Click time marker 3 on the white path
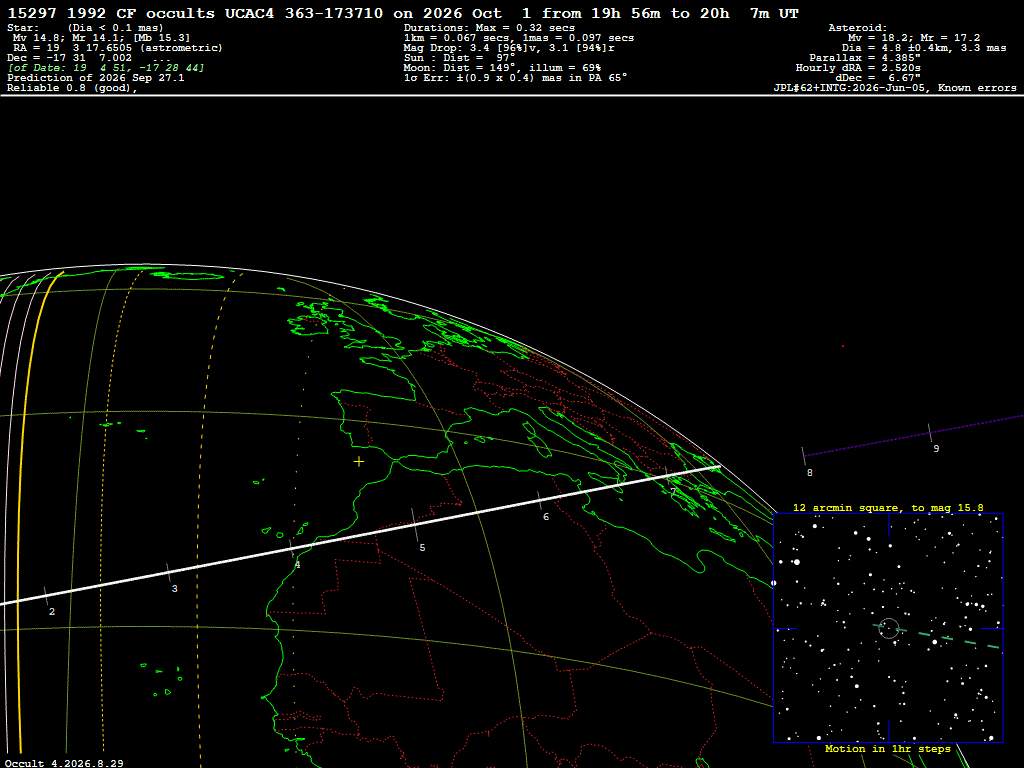 point(174,588)
